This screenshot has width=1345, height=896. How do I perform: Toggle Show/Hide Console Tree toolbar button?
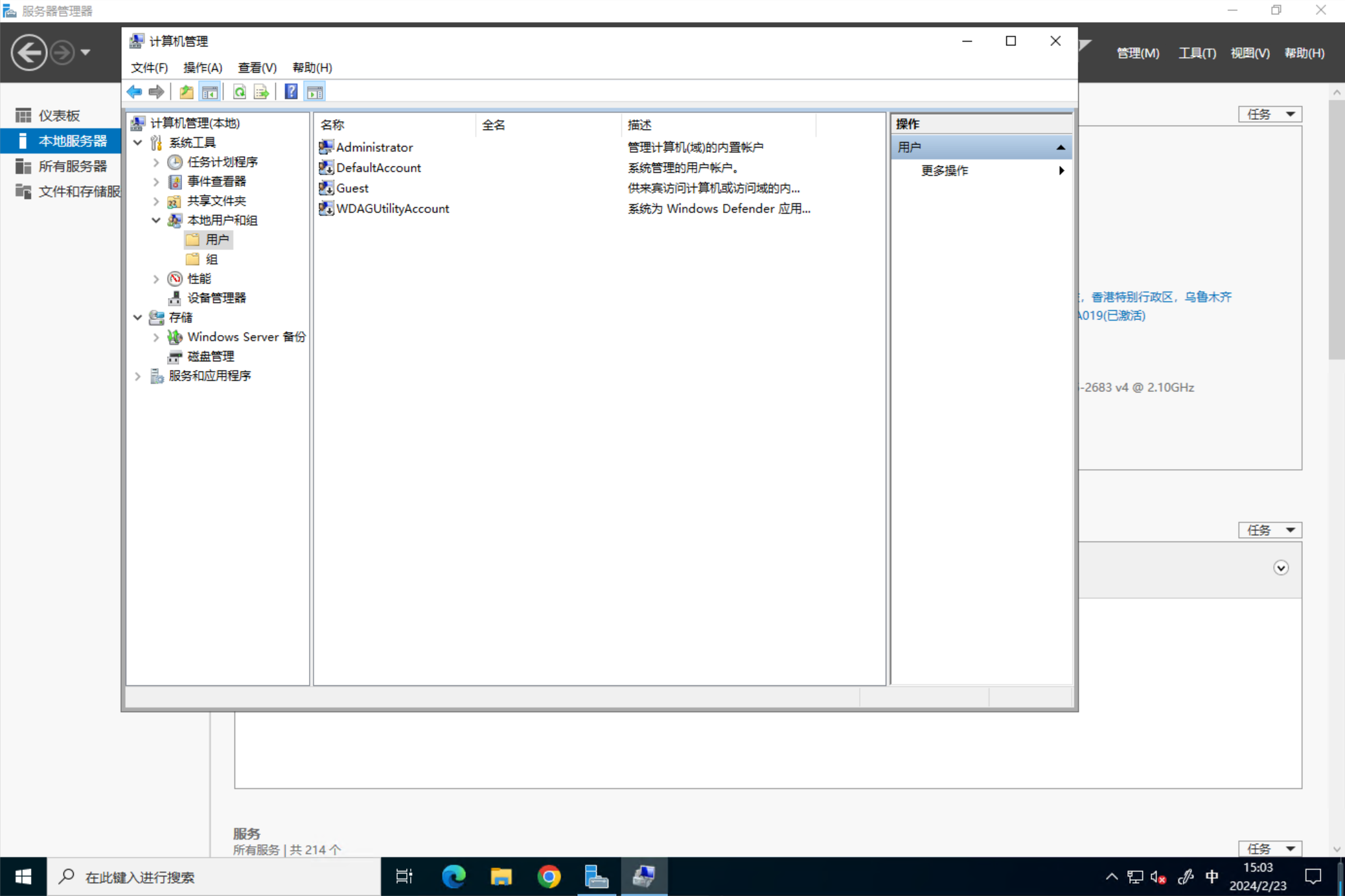(x=209, y=92)
